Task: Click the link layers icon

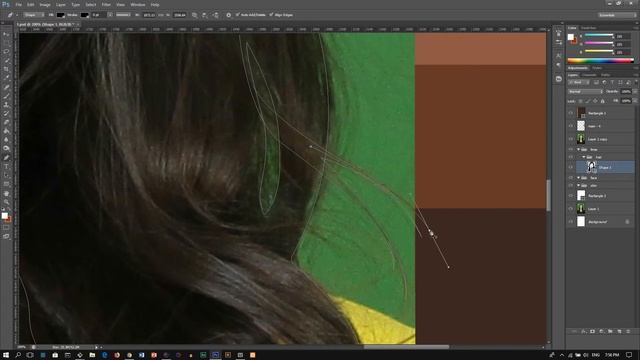Action: pyautogui.click(x=575, y=331)
